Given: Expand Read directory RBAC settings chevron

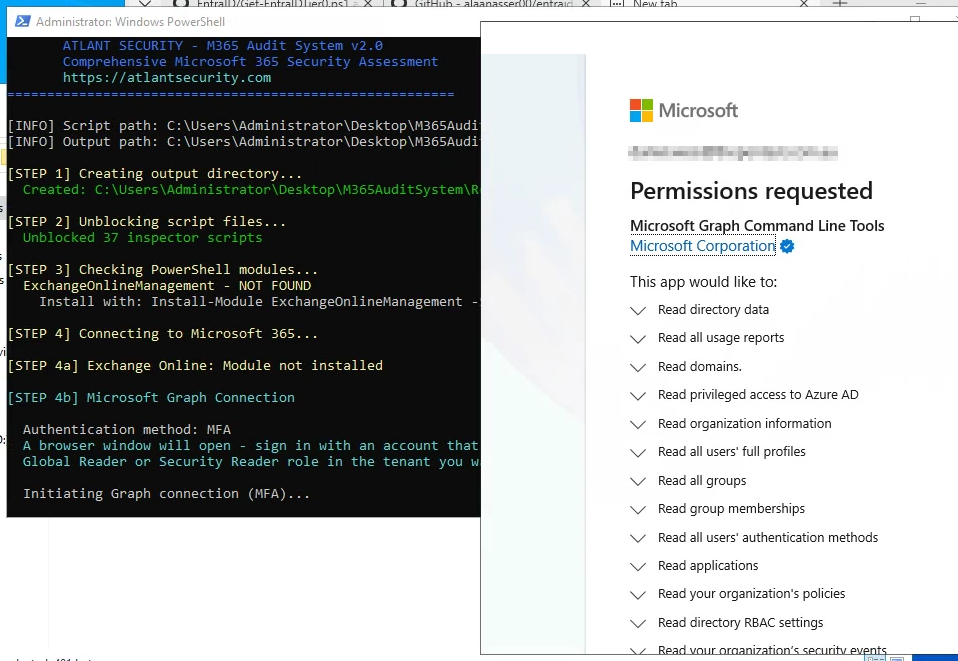Looking at the screenshot, I should pyautogui.click(x=638, y=623).
